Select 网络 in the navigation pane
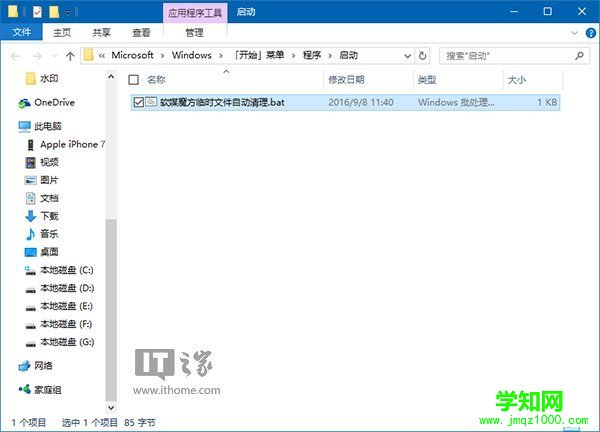 pyautogui.click(x=35, y=366)
